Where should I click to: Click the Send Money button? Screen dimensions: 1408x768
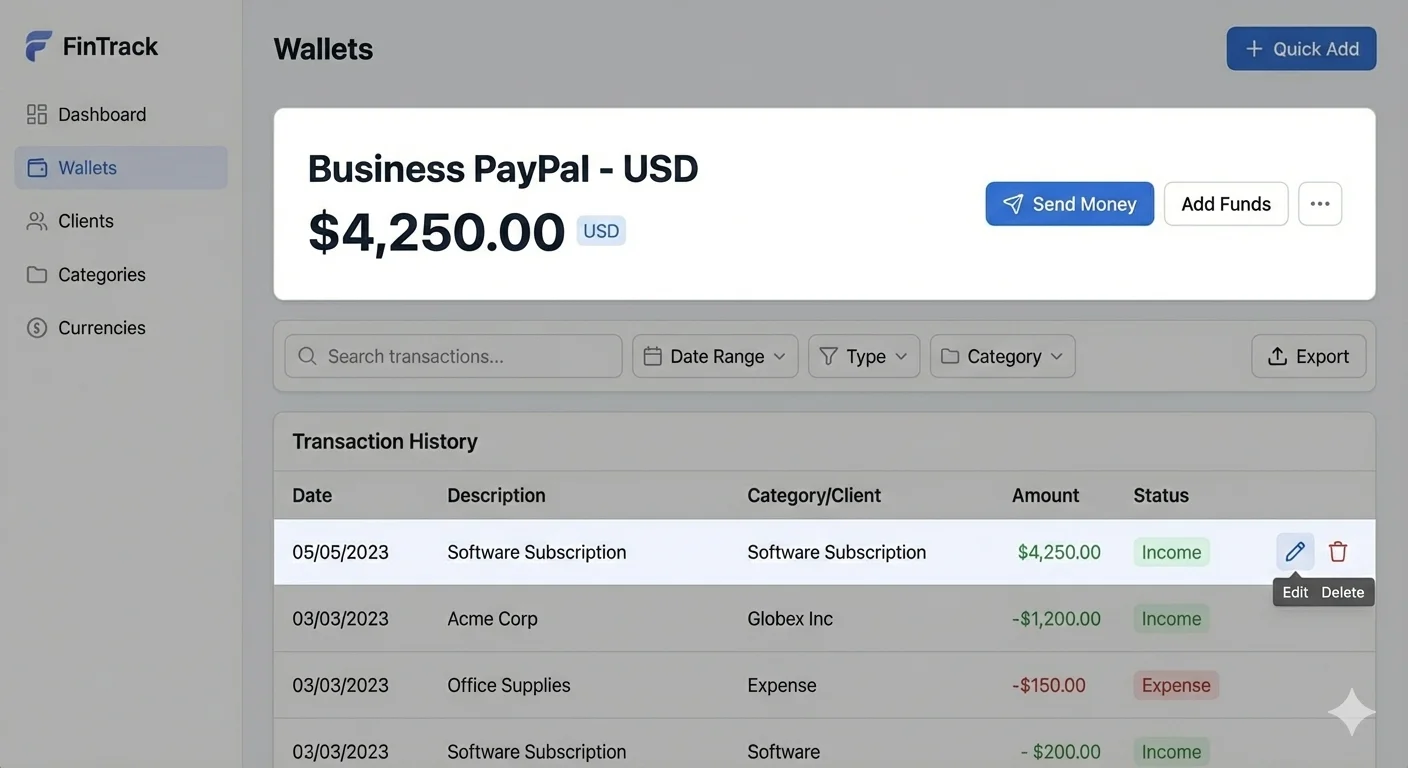pos(1070,204)
